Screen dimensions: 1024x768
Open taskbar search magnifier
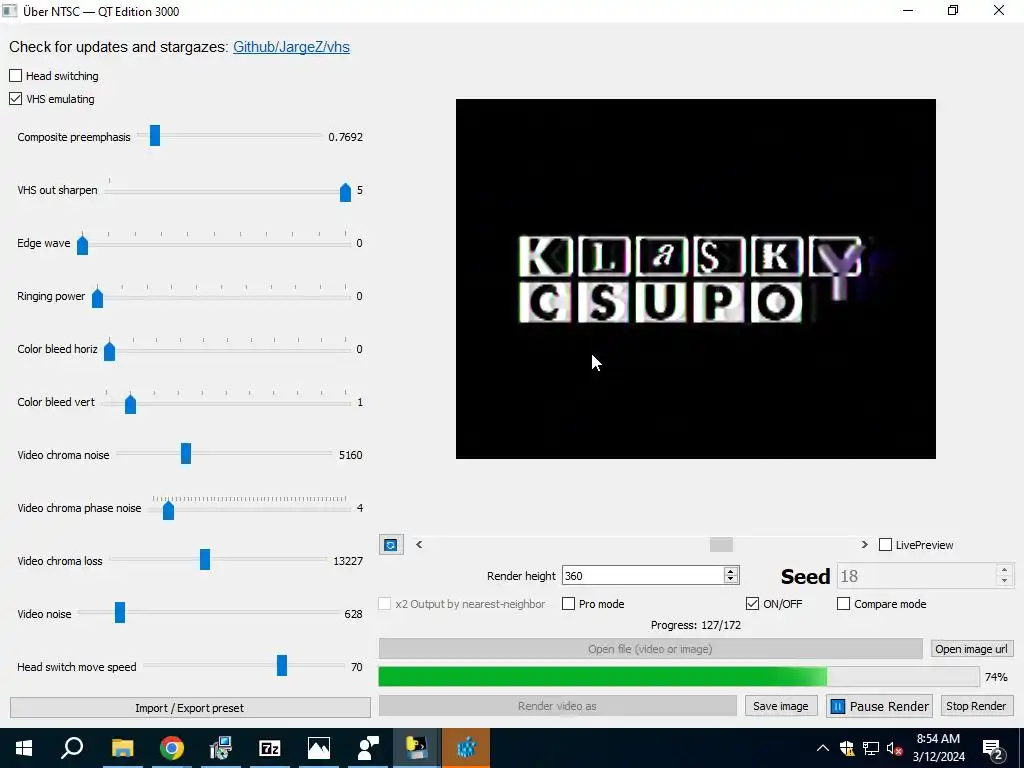click(x=72, y=748)
